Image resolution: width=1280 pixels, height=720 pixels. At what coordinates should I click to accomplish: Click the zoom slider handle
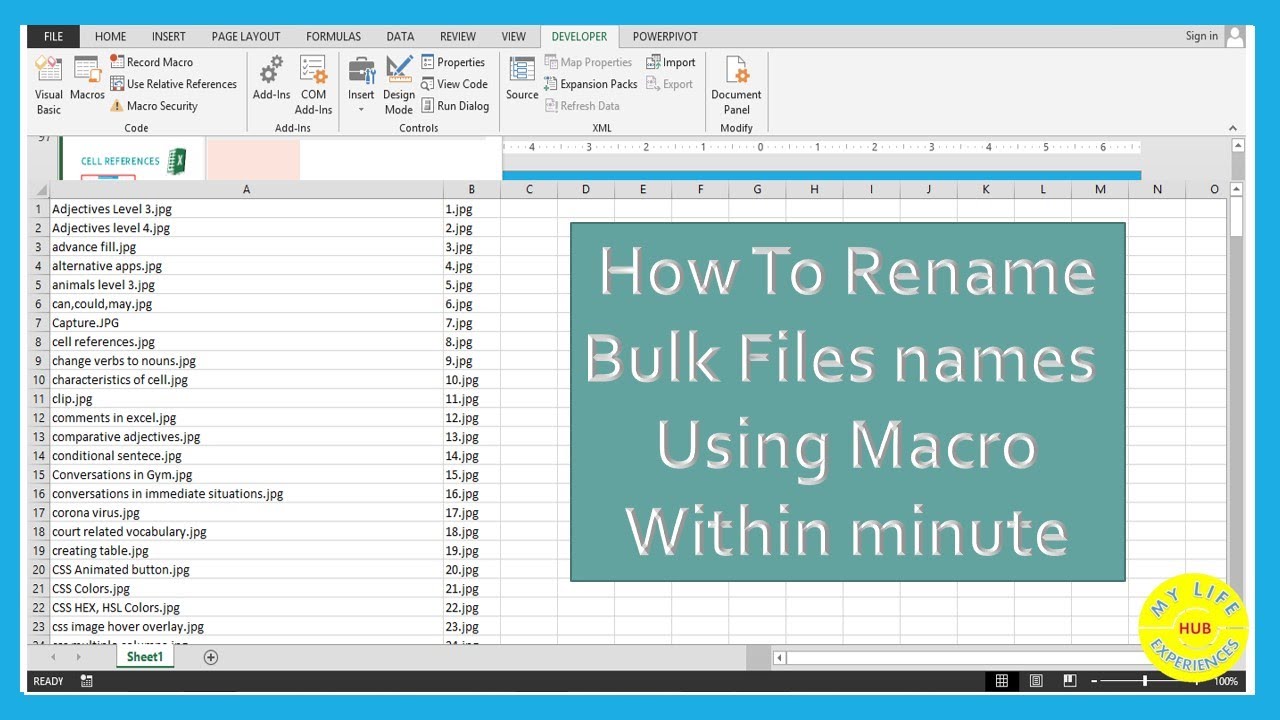click(x=1145, y=681)
